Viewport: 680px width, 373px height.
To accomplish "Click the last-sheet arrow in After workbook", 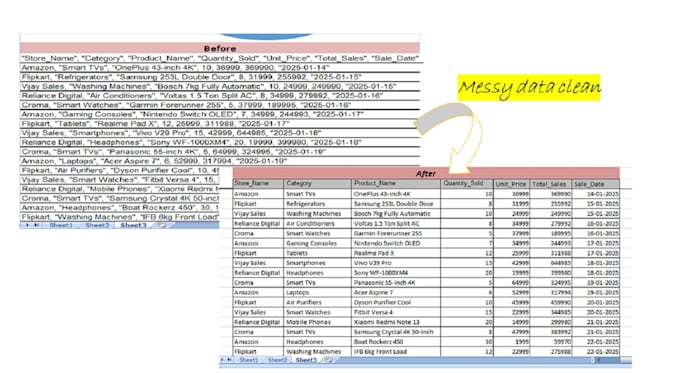I will pos(229,360).
